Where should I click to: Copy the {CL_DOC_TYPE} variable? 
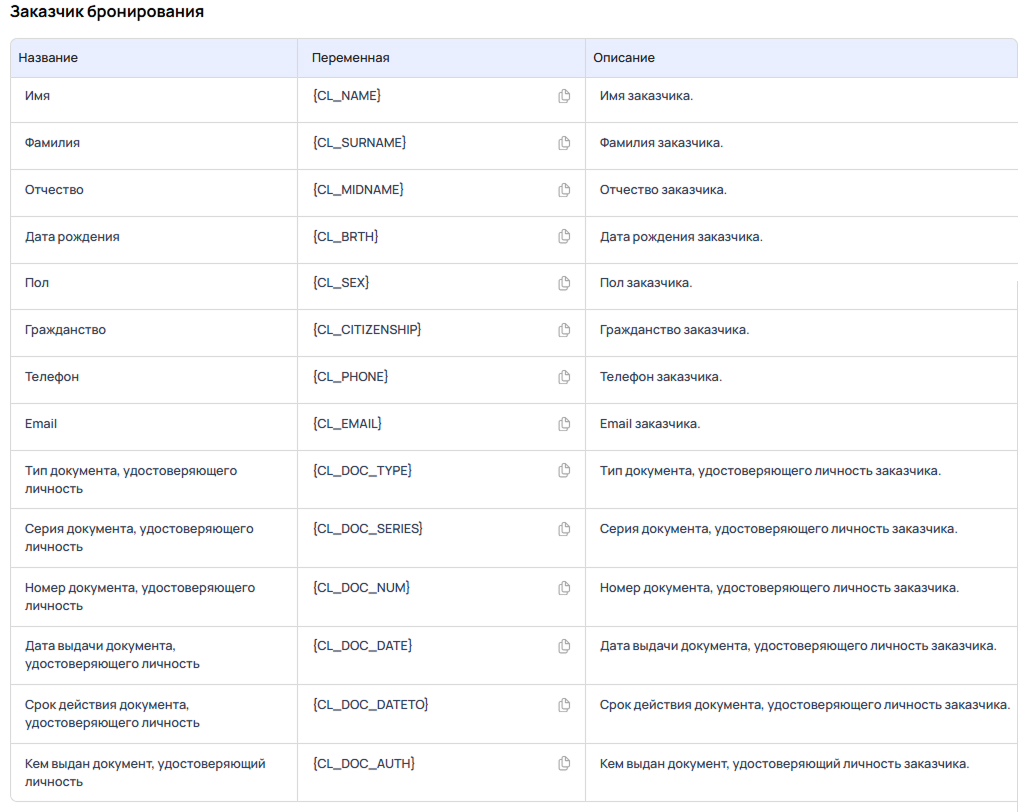point(564,470)
